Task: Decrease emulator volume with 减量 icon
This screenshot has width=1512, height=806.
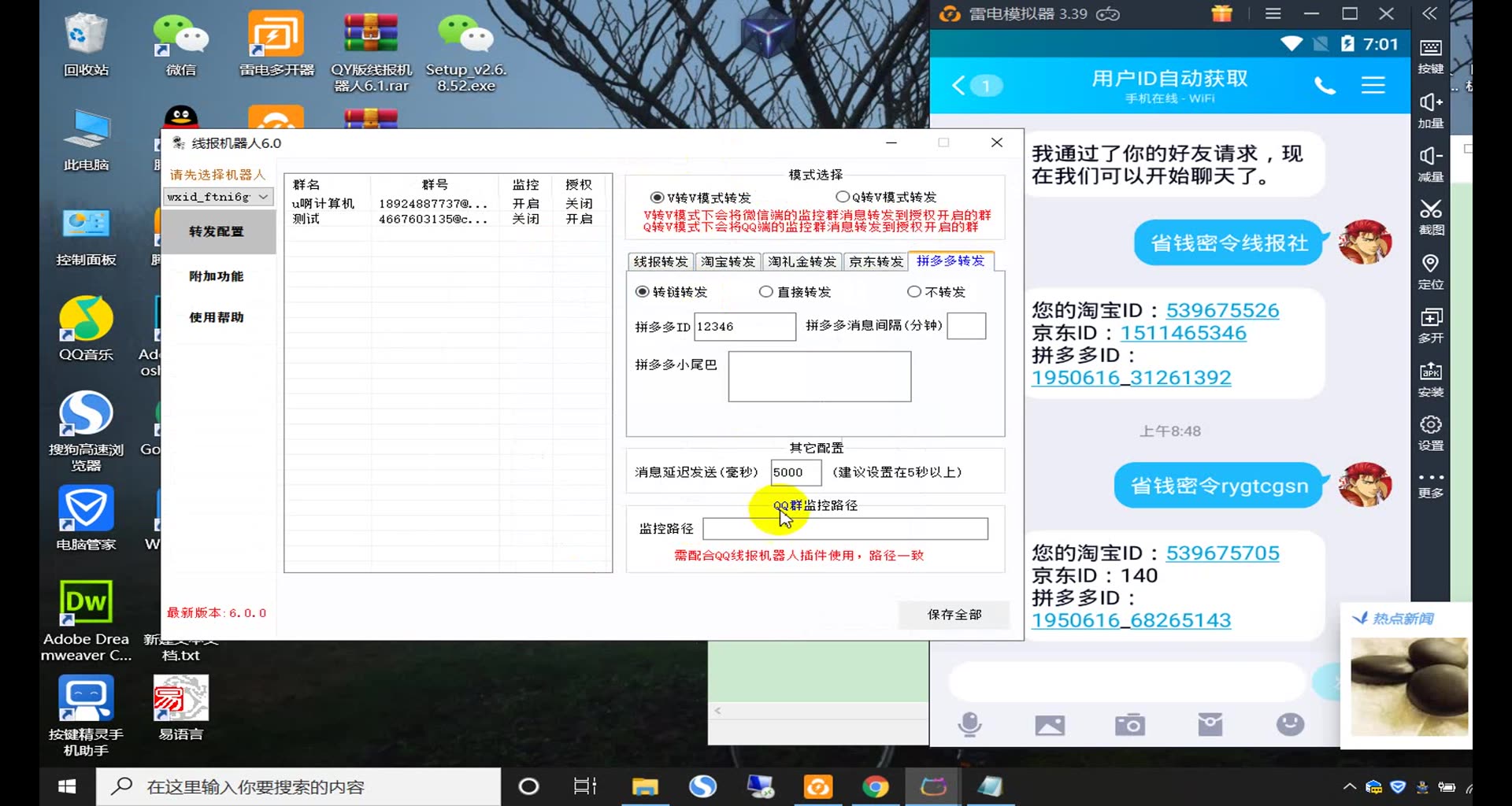Action: click(1431, 164)
